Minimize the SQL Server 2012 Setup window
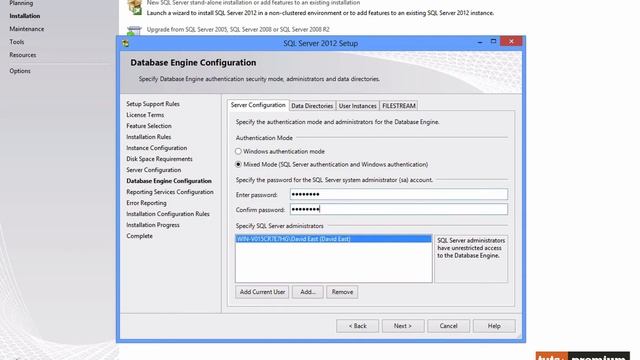The height and width of the screenshot is (360, 640). click(480, 42)
